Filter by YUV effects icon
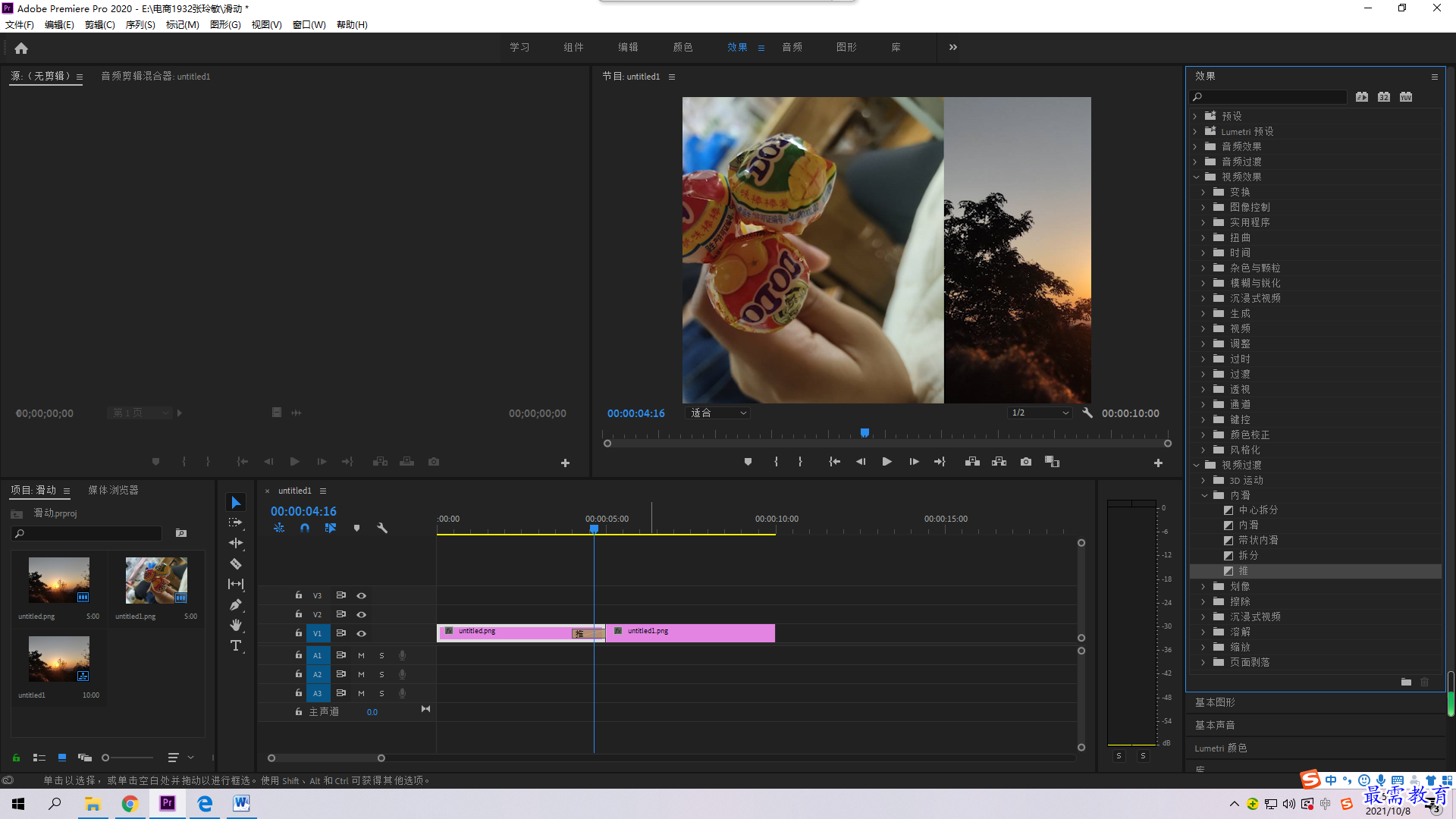Image resolution: width=1456 pixels, height=819 pixels. pos(1406,97)
